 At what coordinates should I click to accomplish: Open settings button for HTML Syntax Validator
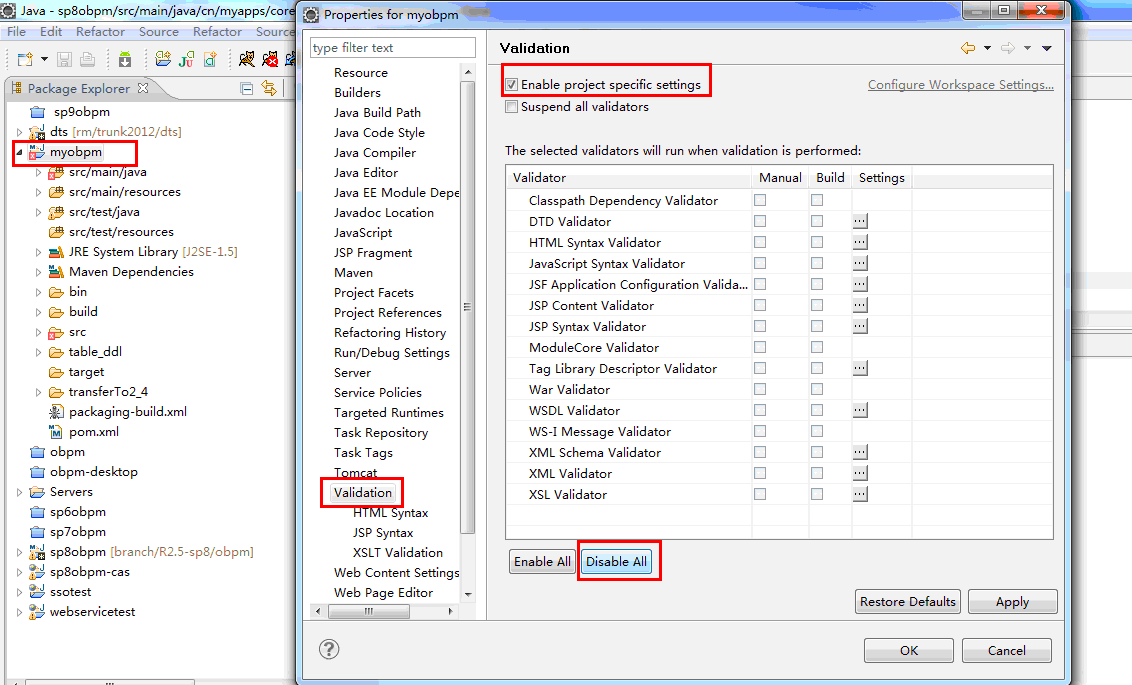(860, 242)
